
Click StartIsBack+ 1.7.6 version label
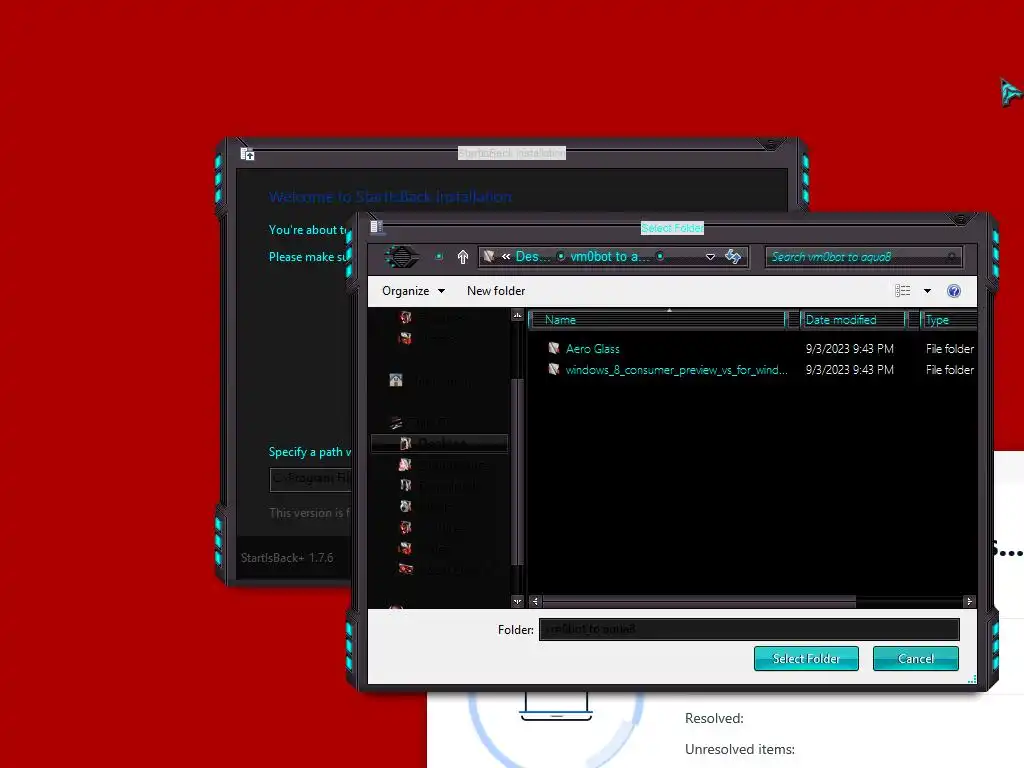click(x=287, y=558)
